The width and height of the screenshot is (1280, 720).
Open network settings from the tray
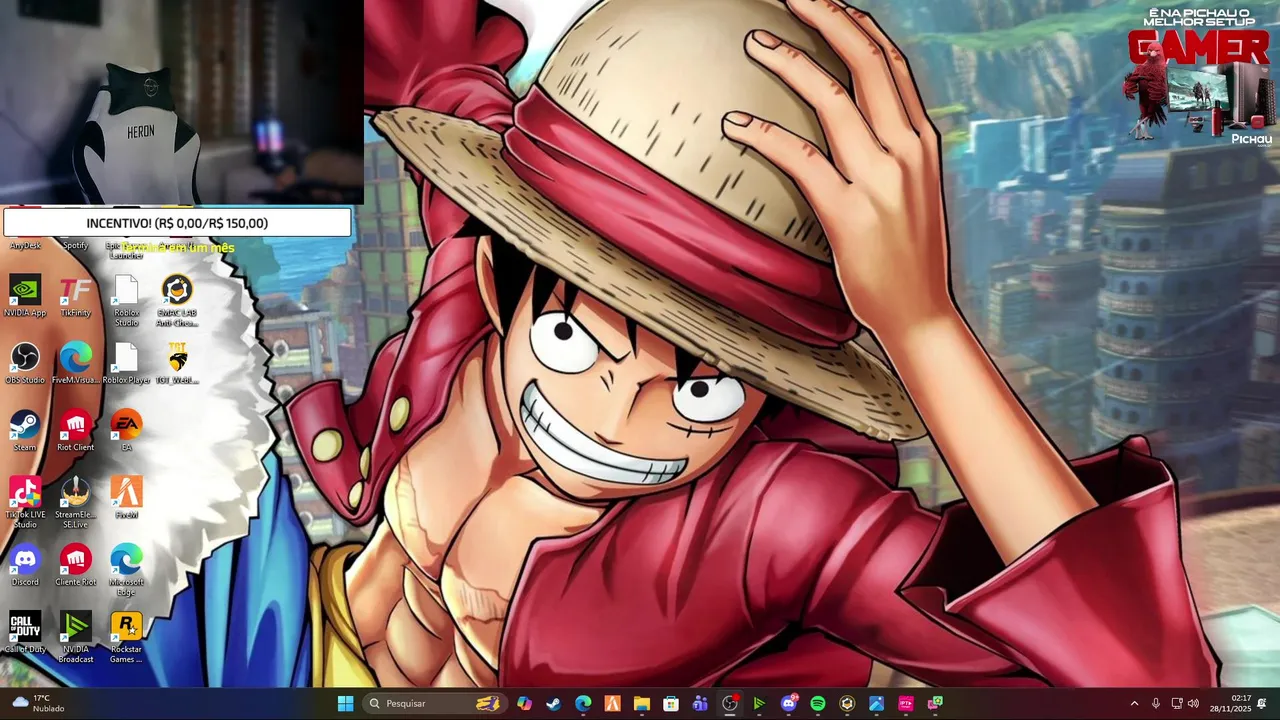point(1176,704)
